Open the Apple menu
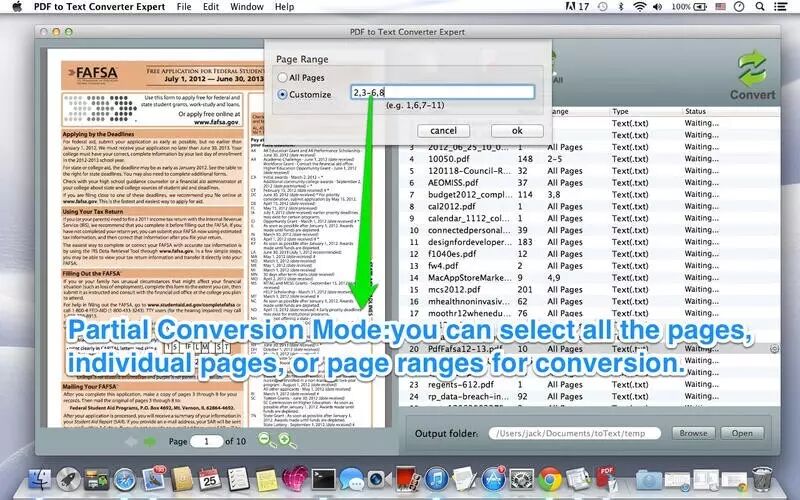Screen dimensions: 800x500 coord(17,7)
